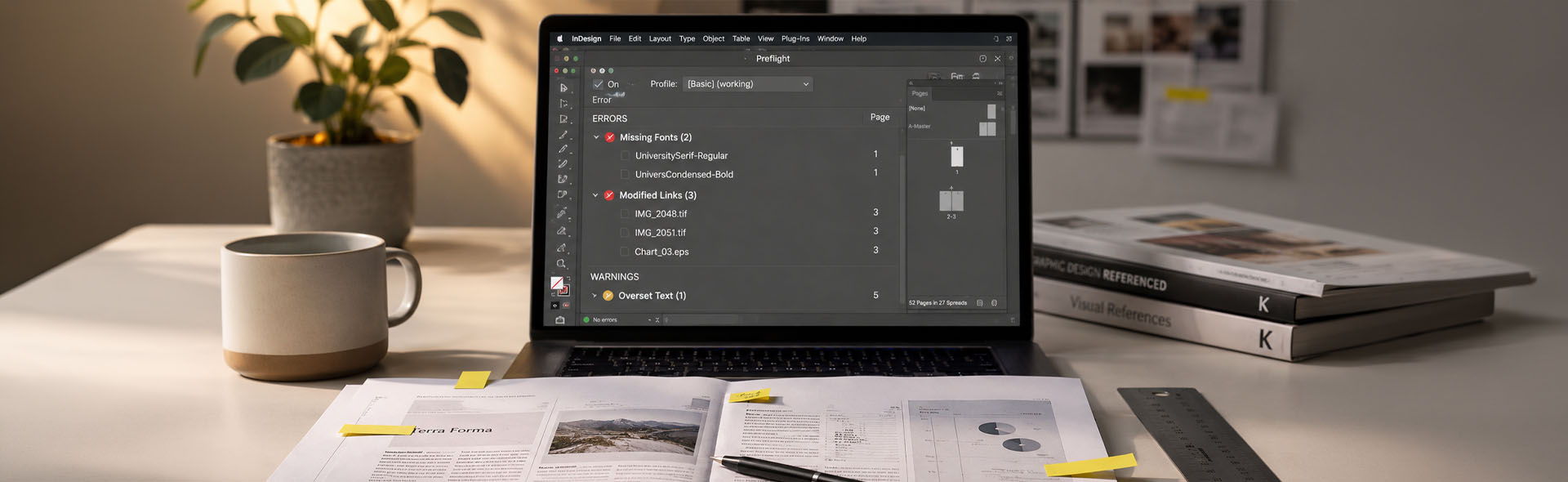This screenshot has height=482, width=1568.
Task: Toggle the Preflight On checkbox
Action: pos(599,84)
